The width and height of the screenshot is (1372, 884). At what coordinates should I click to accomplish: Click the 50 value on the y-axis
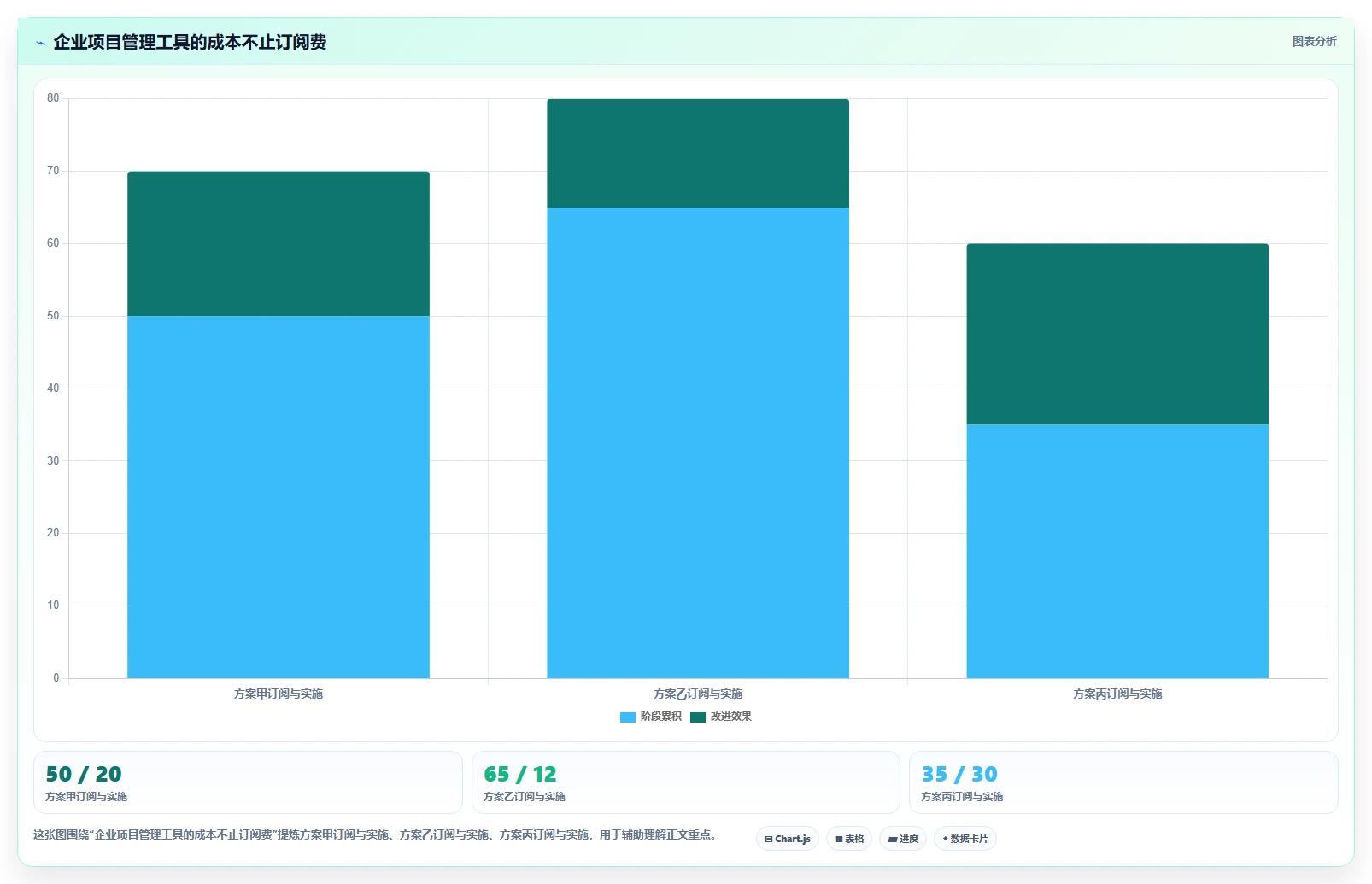coord(53,316)
